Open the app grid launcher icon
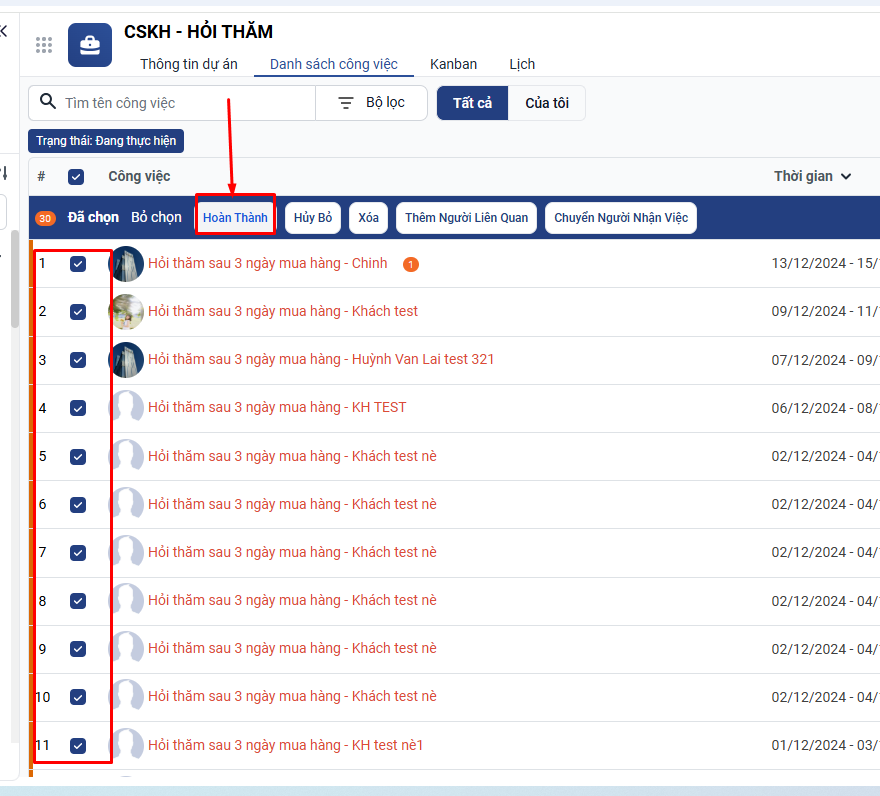Screen dimensions: 880x796 point(44,44)
